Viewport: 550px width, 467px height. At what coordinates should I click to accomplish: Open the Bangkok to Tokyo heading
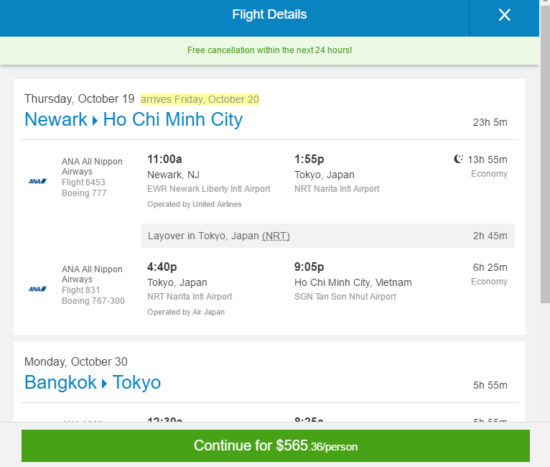tap(93, 382)
